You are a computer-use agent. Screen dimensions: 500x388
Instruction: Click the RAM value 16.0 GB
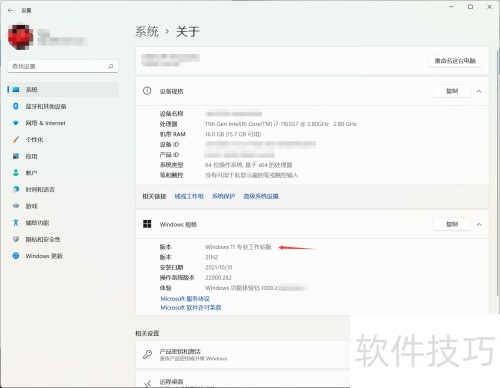233,134
